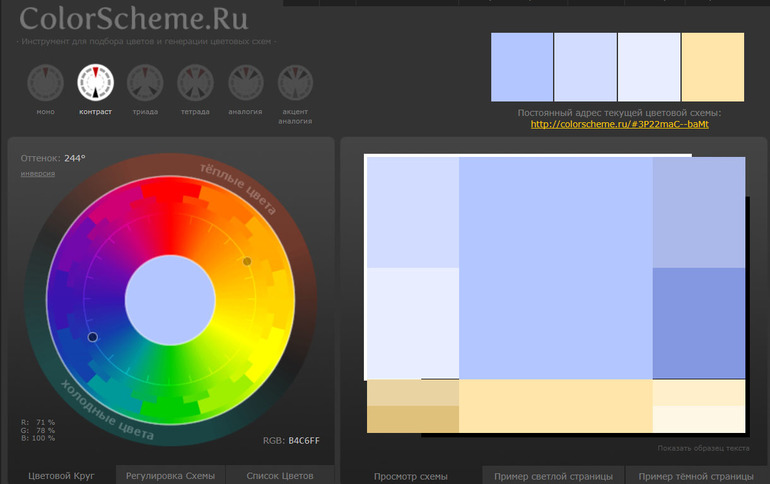Open Пример тёмной страницы tab
Screen dimensions: 770x484
pos(696,476)
